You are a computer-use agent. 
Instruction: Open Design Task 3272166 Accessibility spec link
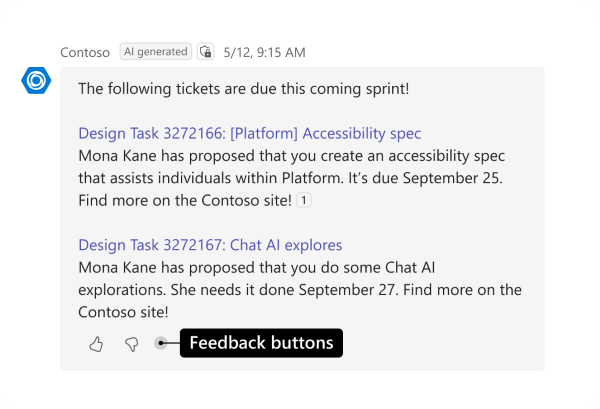point(249,133)
